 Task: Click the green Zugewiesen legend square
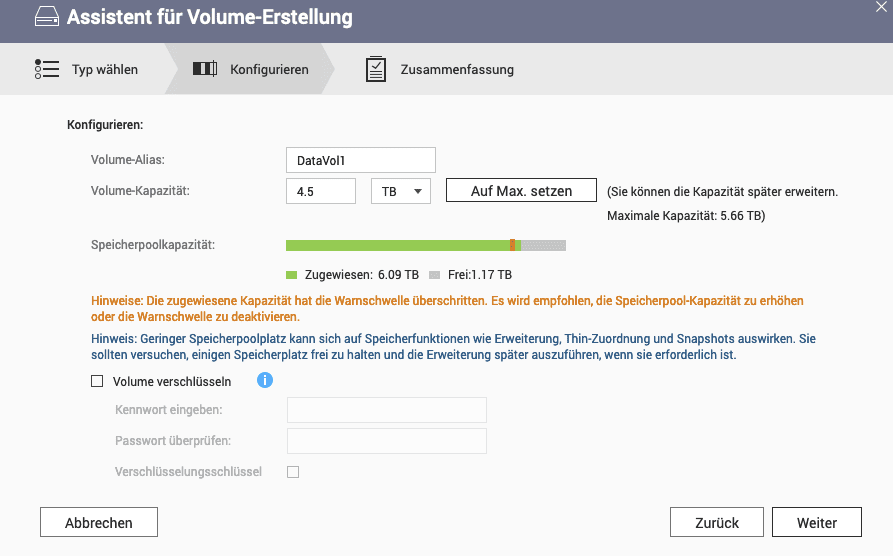tap(292, 275)
